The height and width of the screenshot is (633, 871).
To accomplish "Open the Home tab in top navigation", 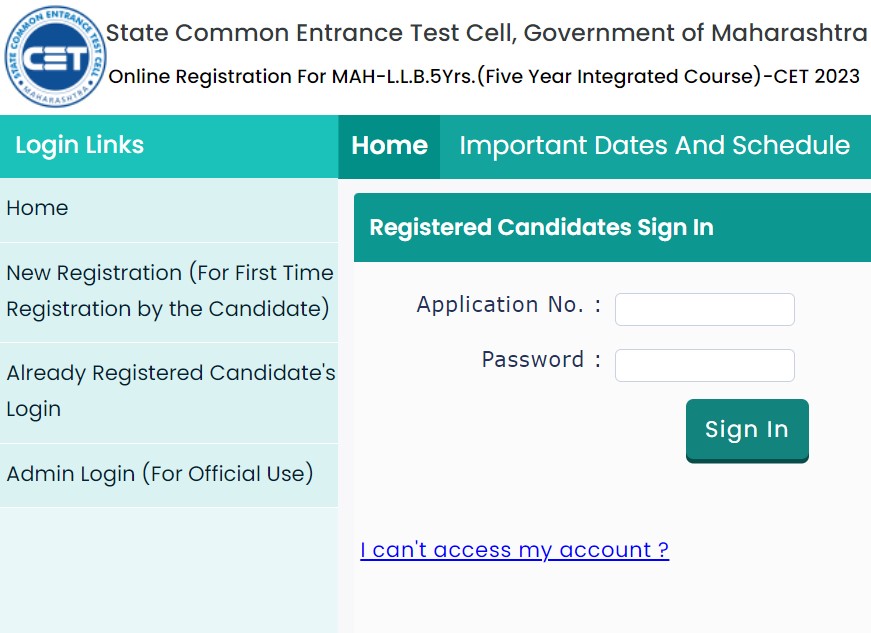I will [389, 146].
